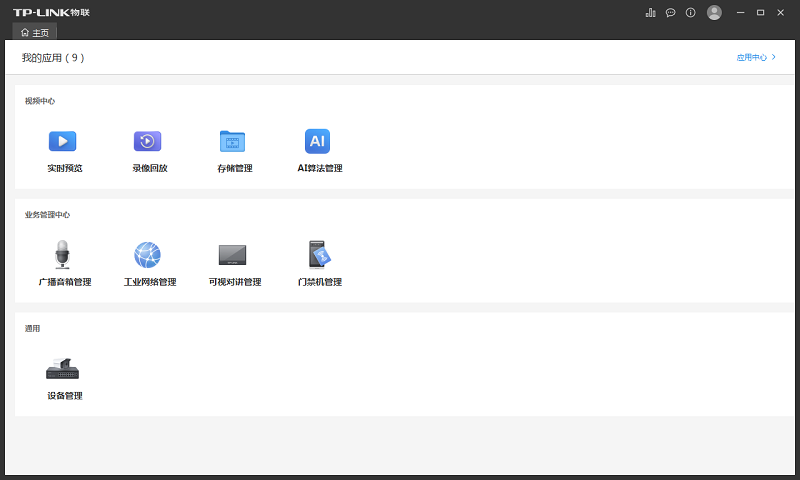Screen dimensions: 800x480
Task: Launch 工业网络管理 globe icon
Action: [x=147, y=255]
